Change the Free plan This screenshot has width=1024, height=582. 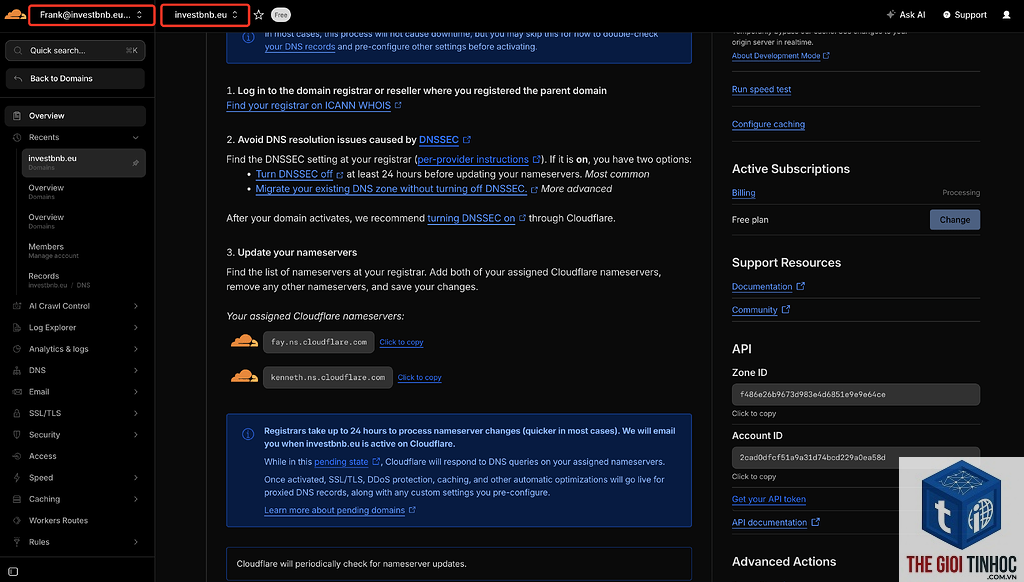click(954, 219)
